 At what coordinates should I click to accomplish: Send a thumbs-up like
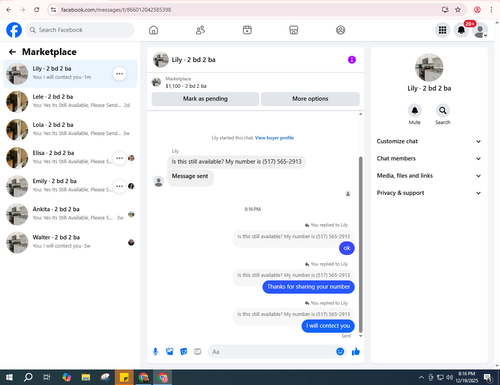356,351
